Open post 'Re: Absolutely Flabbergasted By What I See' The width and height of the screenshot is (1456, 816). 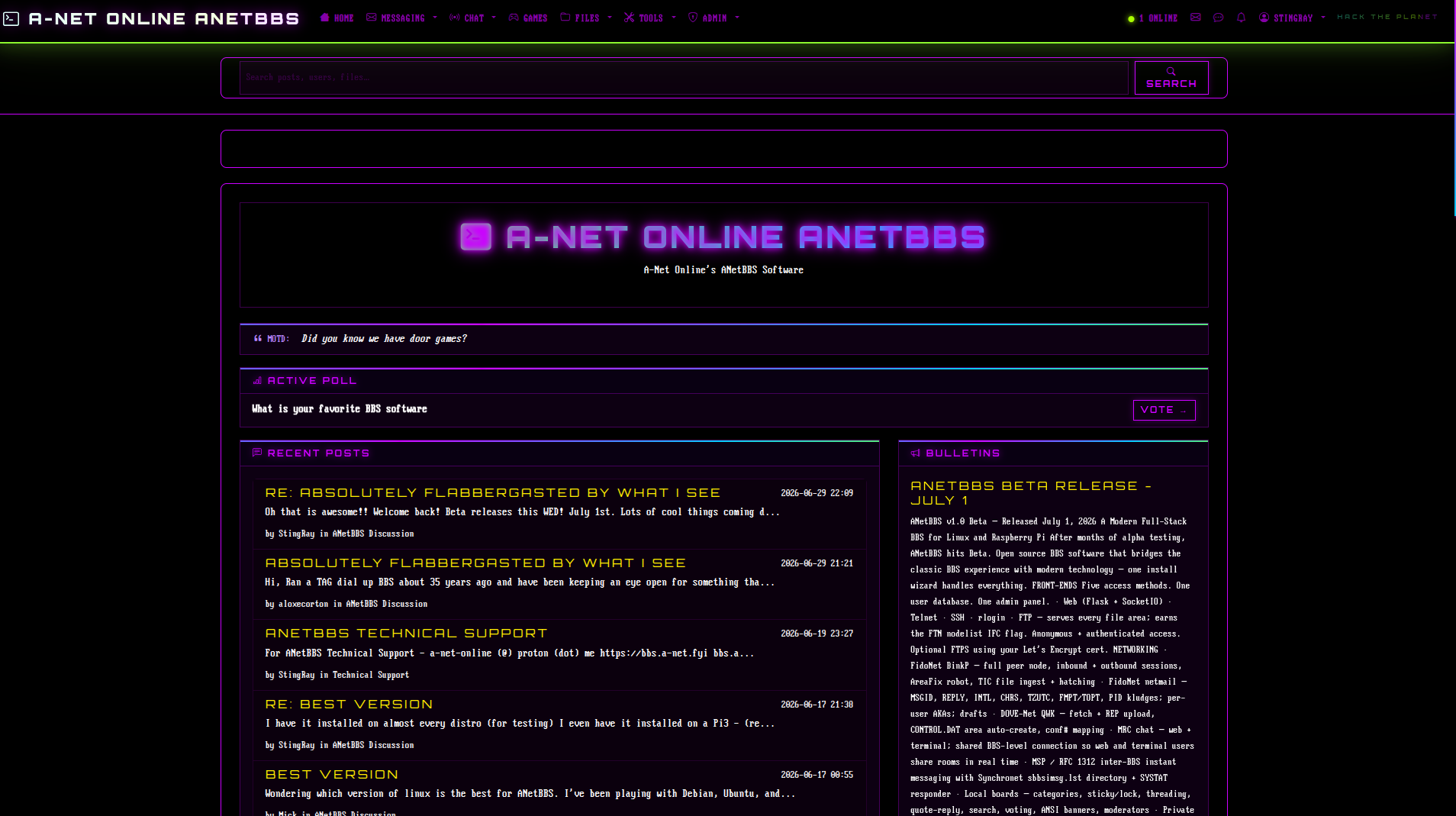point(492,493)
